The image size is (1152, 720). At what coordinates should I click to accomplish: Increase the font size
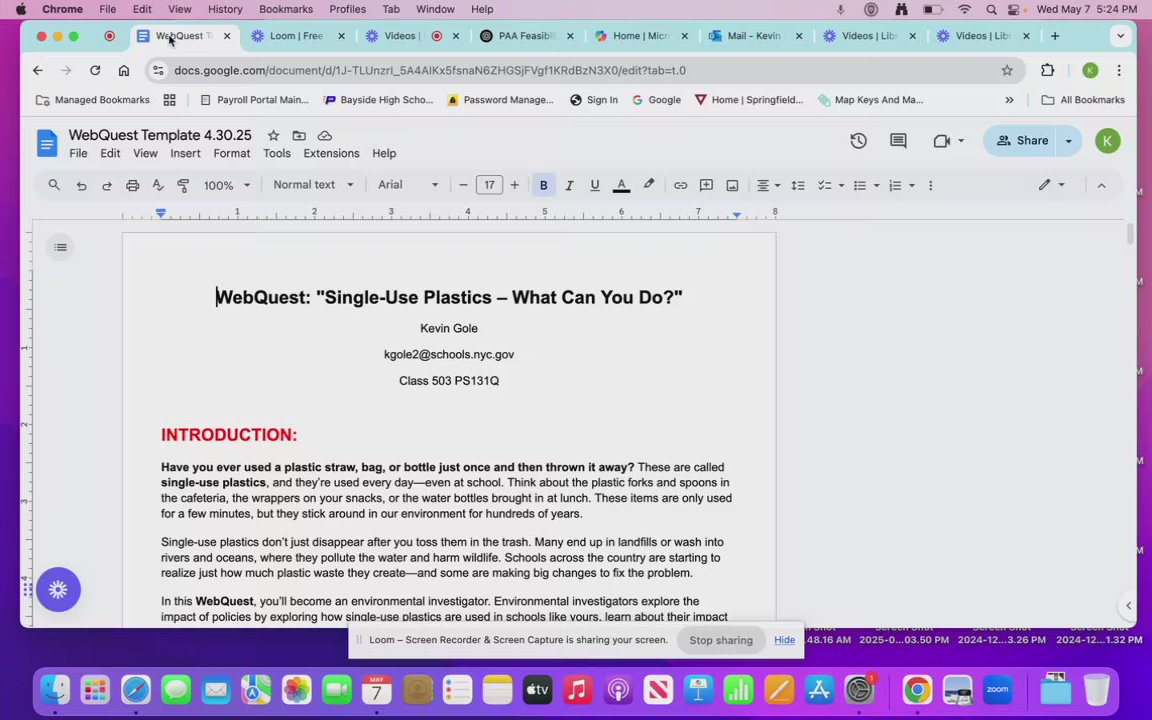[514, 185]
